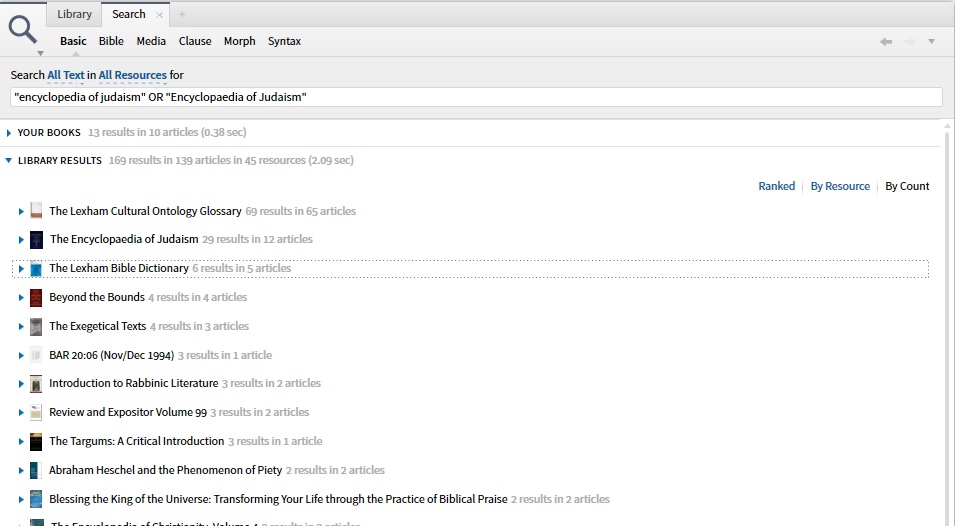The height and width of the screenshot is (526, 955).
Task: Select the Syntax search type
Action: point(284,41)
